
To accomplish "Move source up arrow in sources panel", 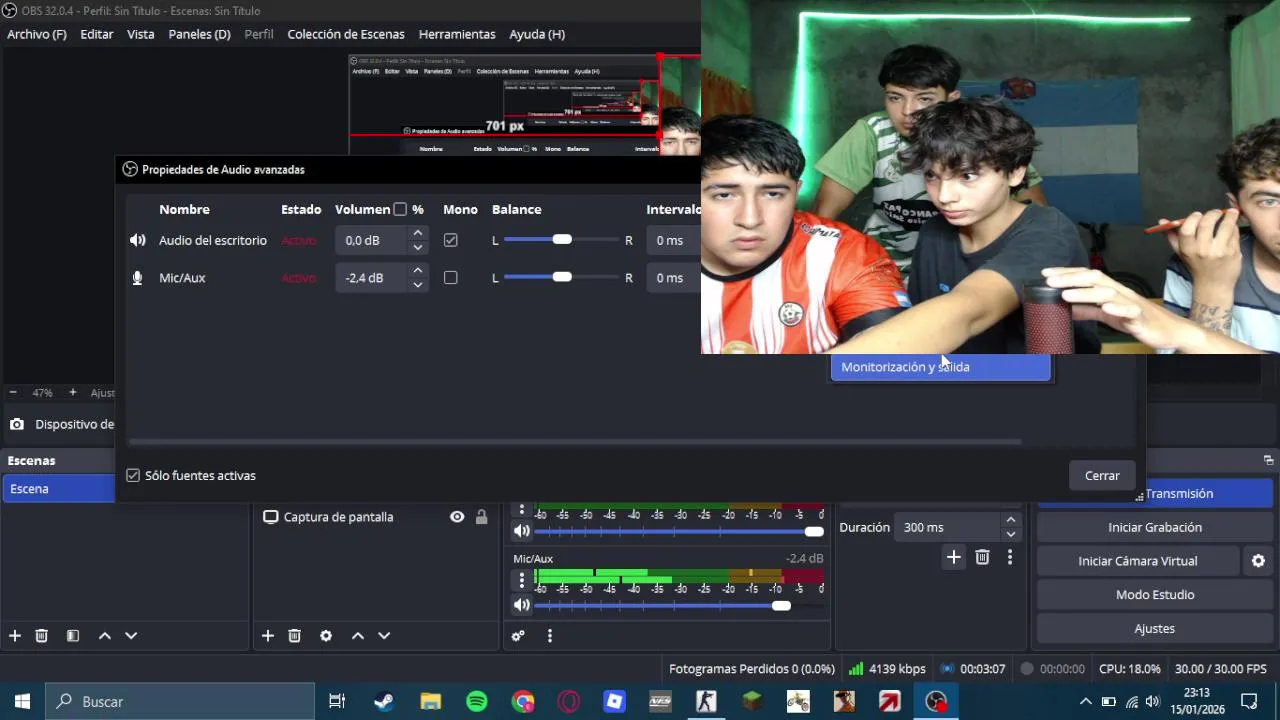I will [x=357, y=636].
